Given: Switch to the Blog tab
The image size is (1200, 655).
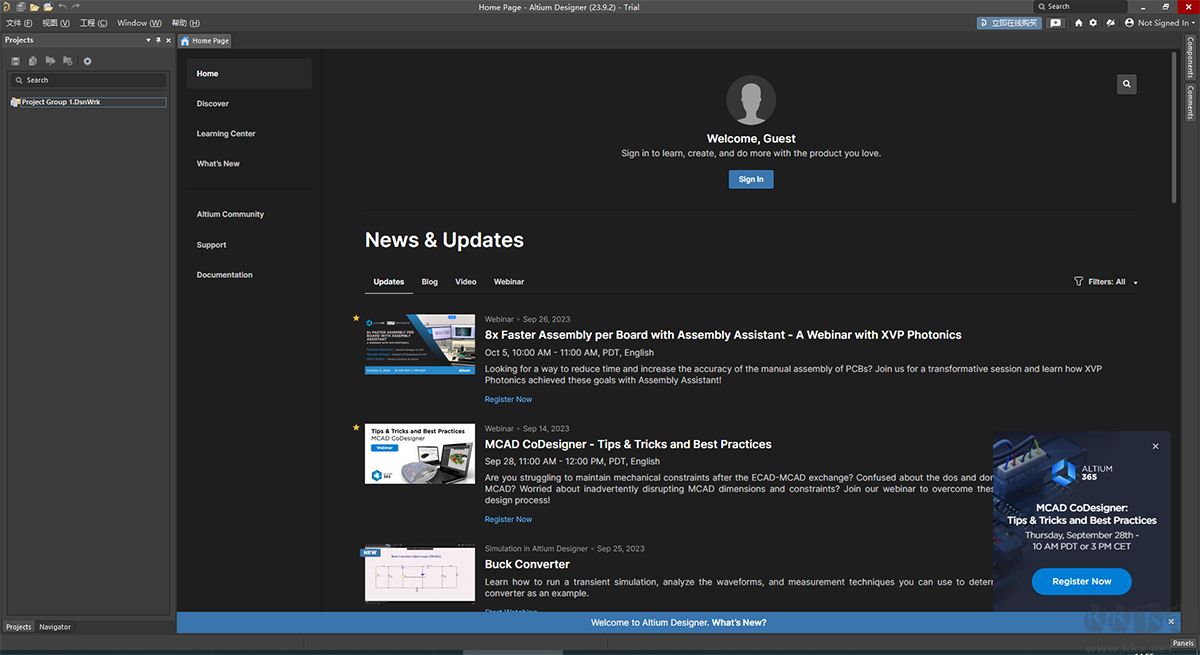Looking at the screenshot, I should click(x=429, y=282).
